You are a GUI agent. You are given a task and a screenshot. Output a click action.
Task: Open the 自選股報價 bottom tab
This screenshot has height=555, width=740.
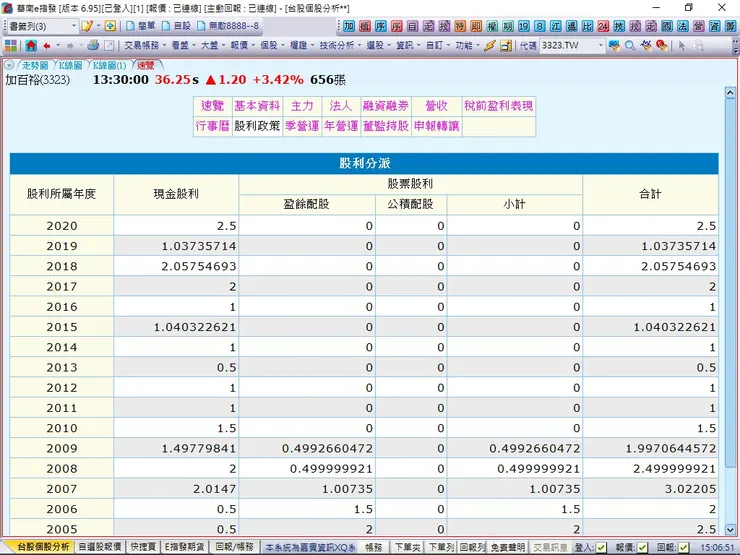(x=100, y=547)
